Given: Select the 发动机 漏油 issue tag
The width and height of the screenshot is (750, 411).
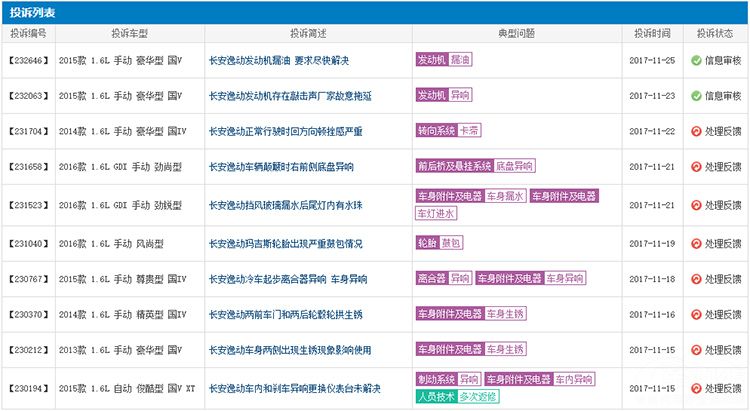Looking at the screenshot, I should point(444,60).
